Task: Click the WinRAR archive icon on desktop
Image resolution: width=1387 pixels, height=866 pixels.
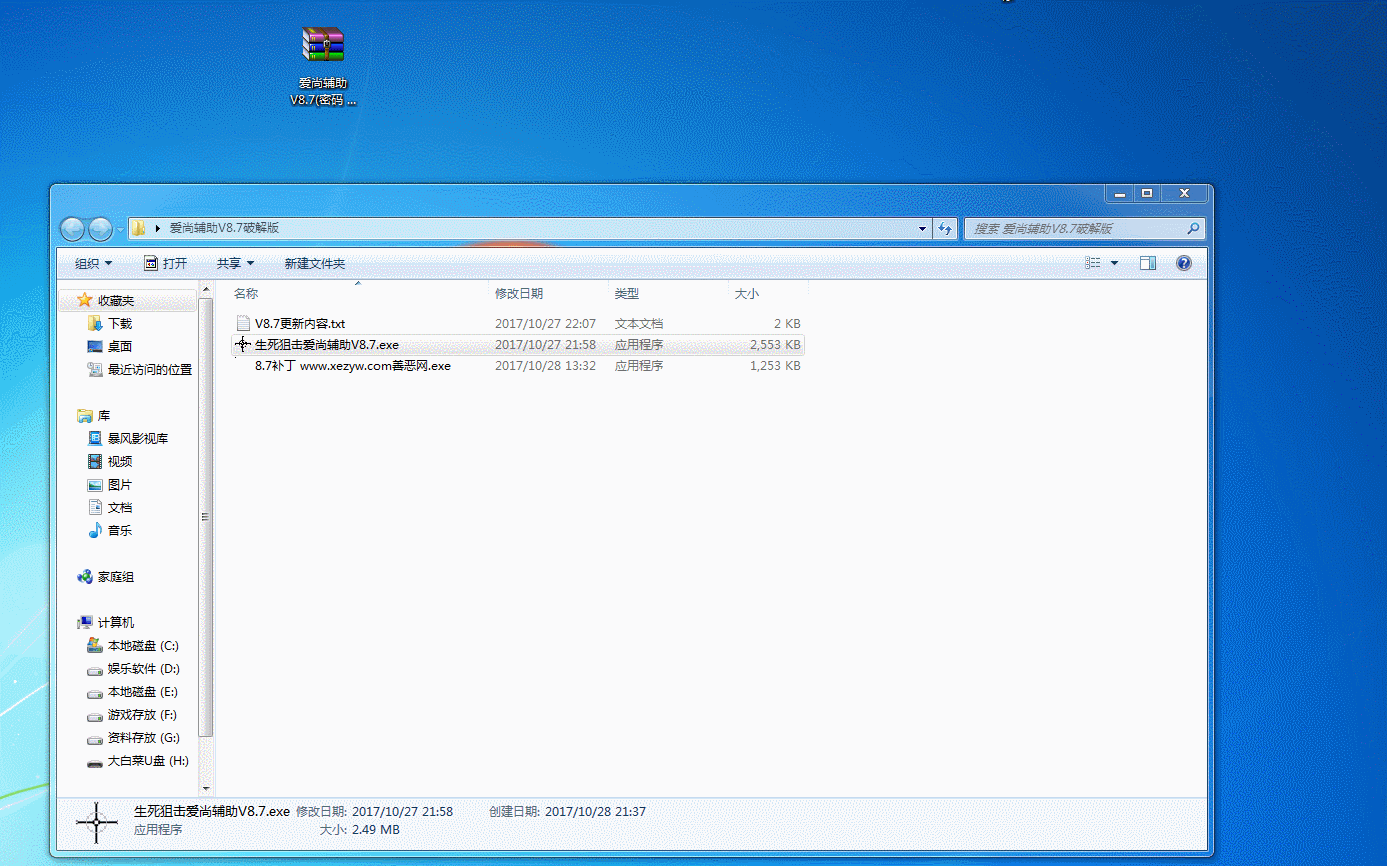Action: [323, 46]
